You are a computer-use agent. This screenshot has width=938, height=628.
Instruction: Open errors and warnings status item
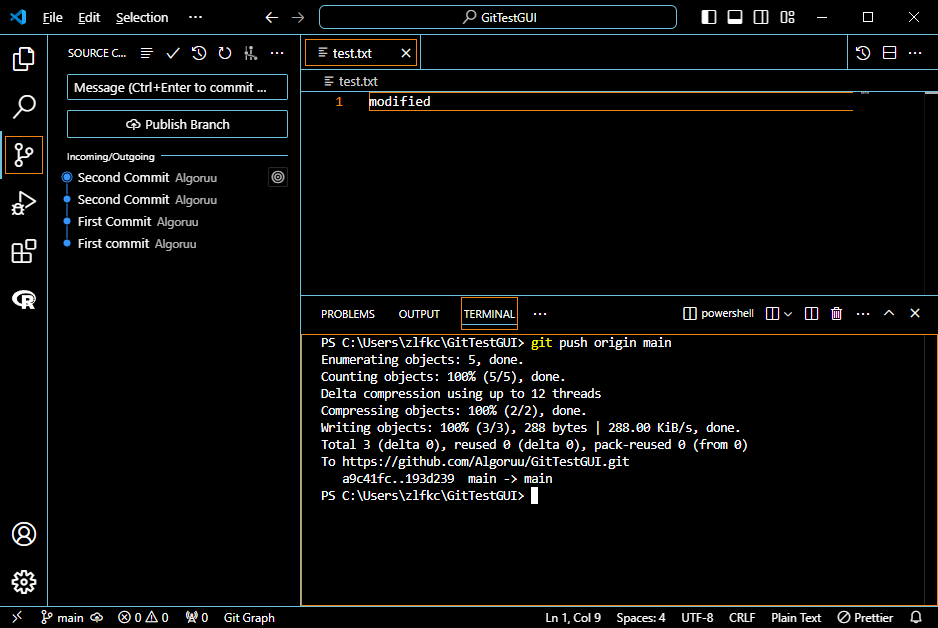[x=143, y=617]
